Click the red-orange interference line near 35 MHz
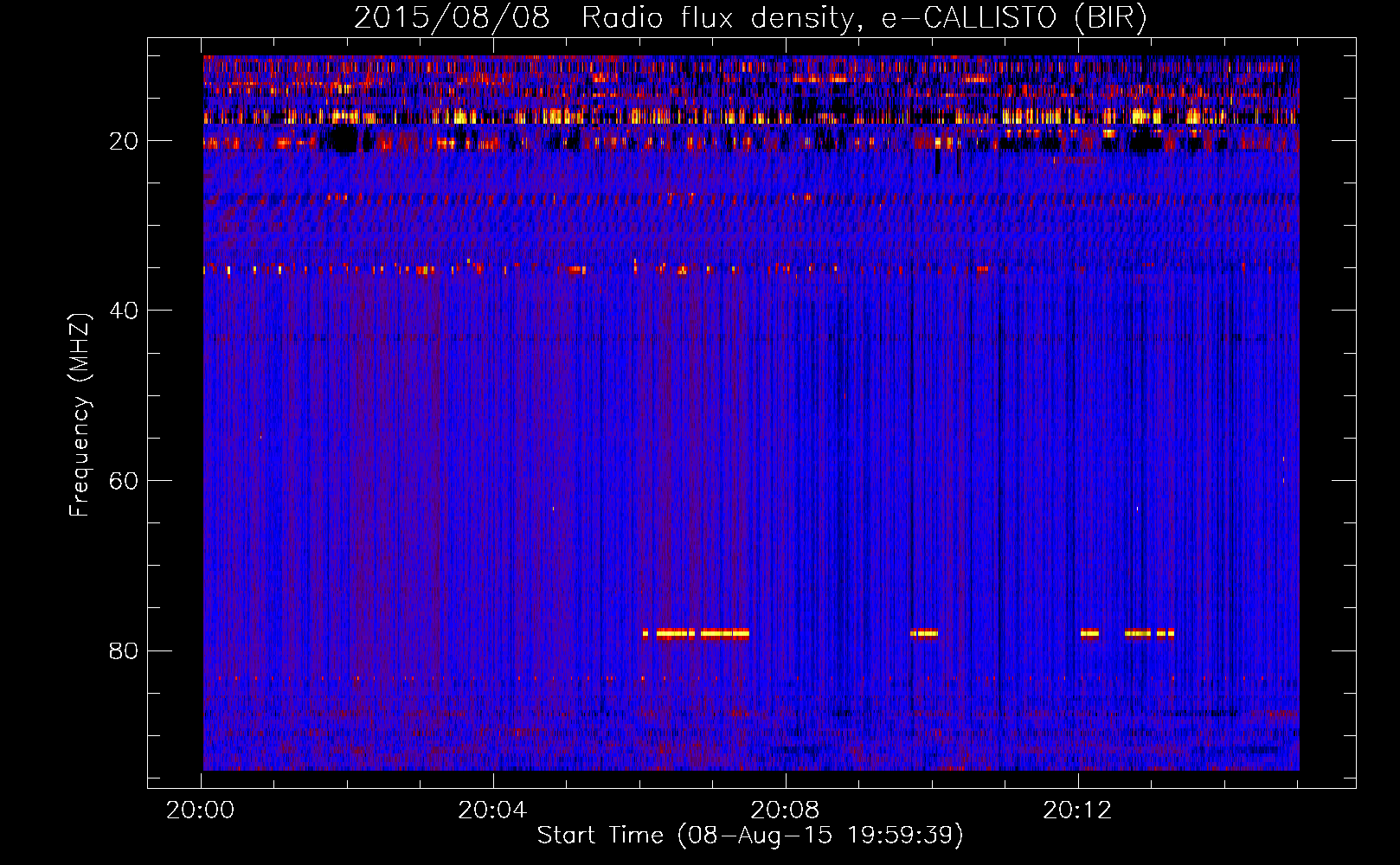This screenshot has width=1400, height=865. coord(750,269)
